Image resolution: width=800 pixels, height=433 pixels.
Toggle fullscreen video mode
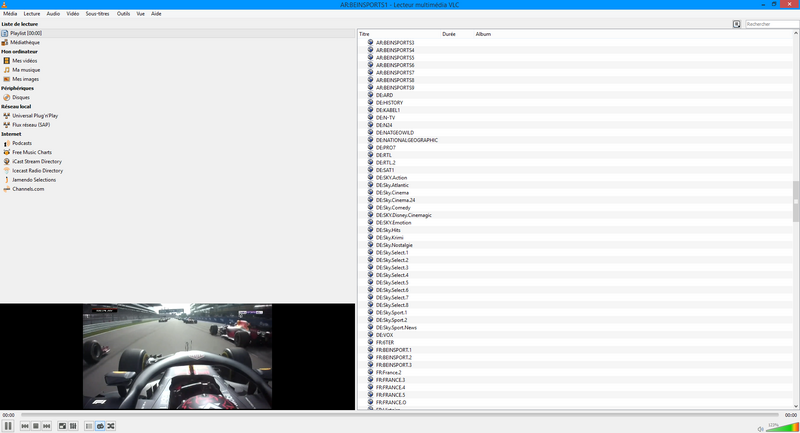coord(62,426)
